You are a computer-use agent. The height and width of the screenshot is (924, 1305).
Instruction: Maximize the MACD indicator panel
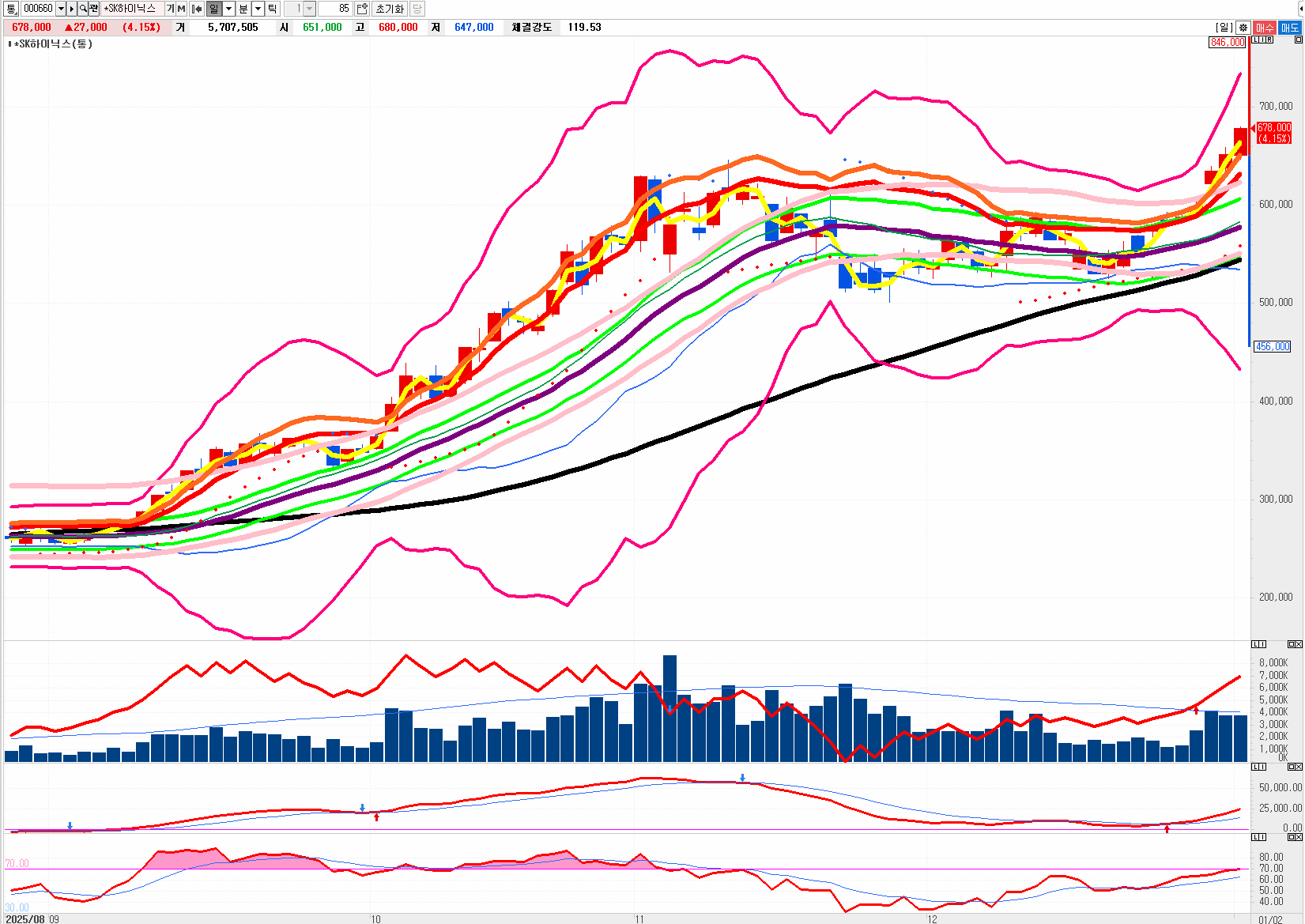(1290, 767)
